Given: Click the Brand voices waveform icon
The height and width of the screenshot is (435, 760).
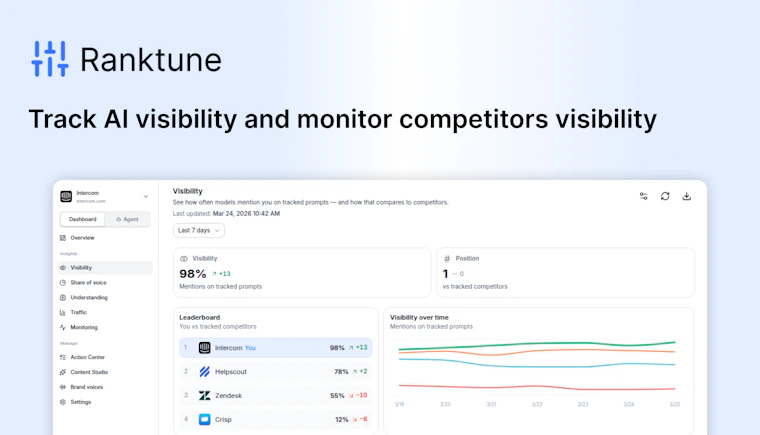Looking at the screenshot, I should 63,387.
